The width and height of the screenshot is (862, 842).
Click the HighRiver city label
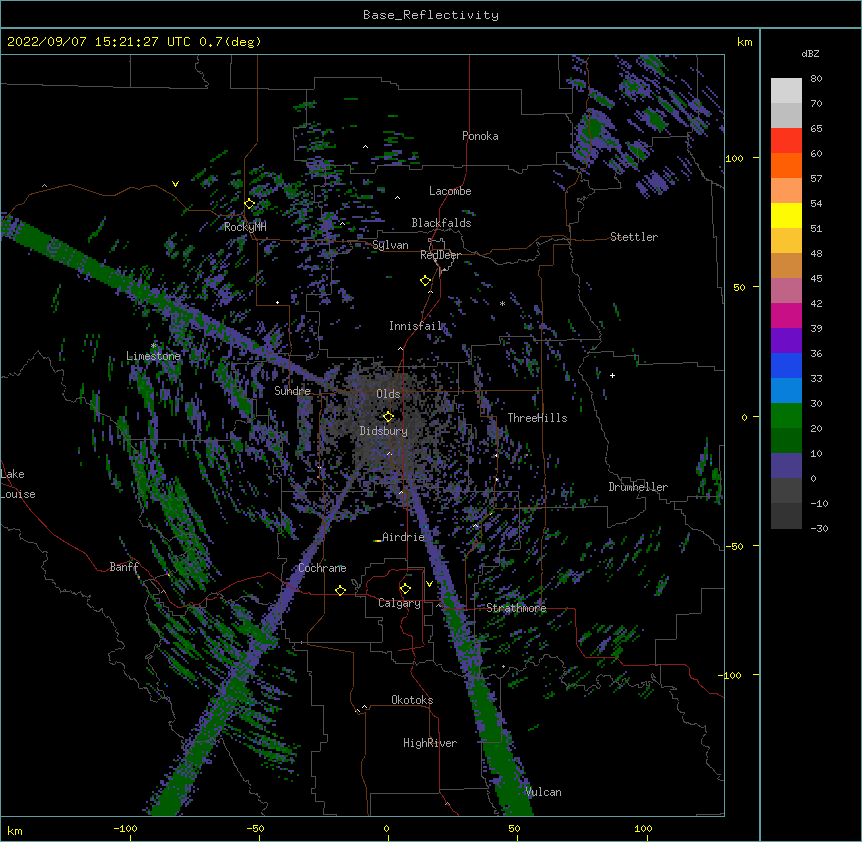[430, 743]
